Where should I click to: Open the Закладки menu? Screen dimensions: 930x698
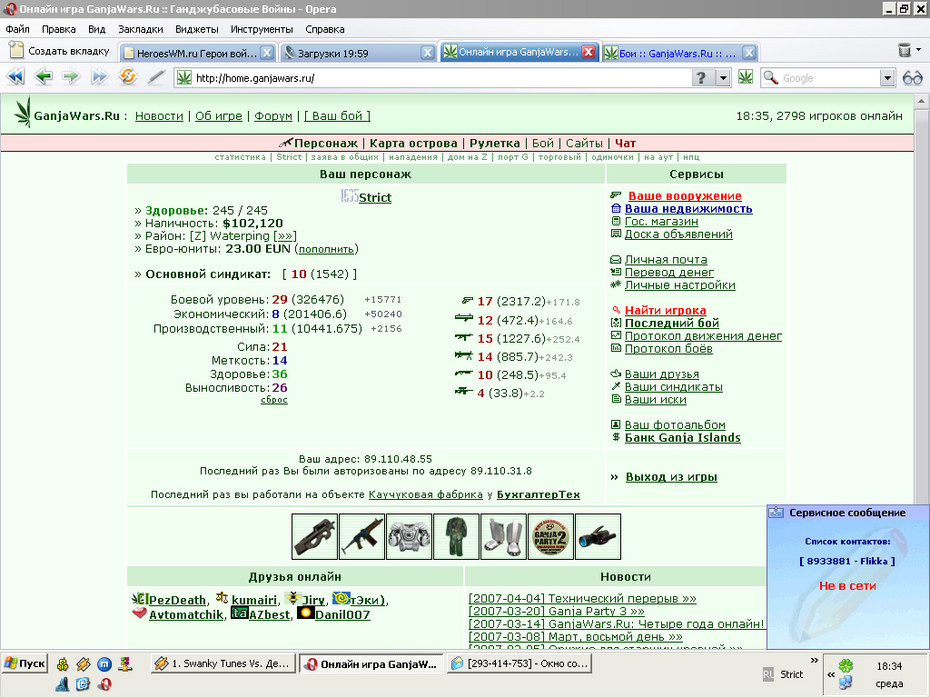(141, 29)
